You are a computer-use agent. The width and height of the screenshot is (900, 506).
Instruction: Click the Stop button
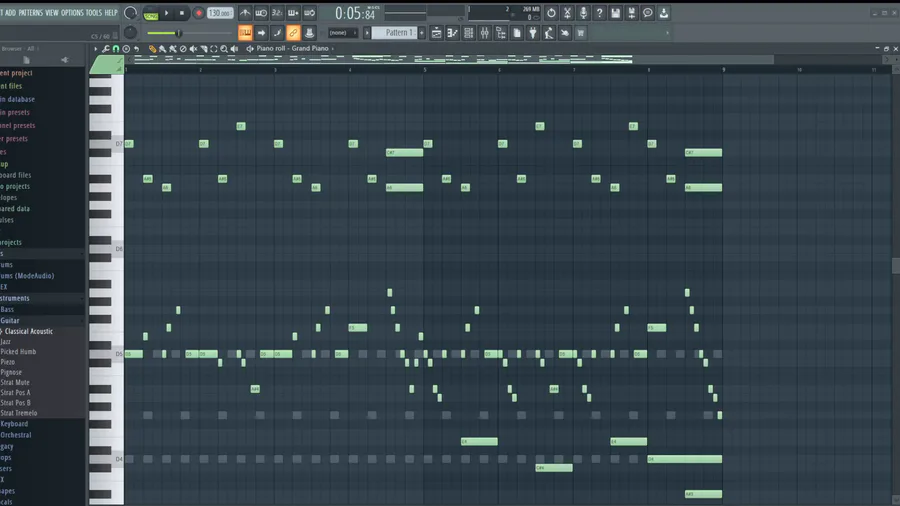(182, 13)
